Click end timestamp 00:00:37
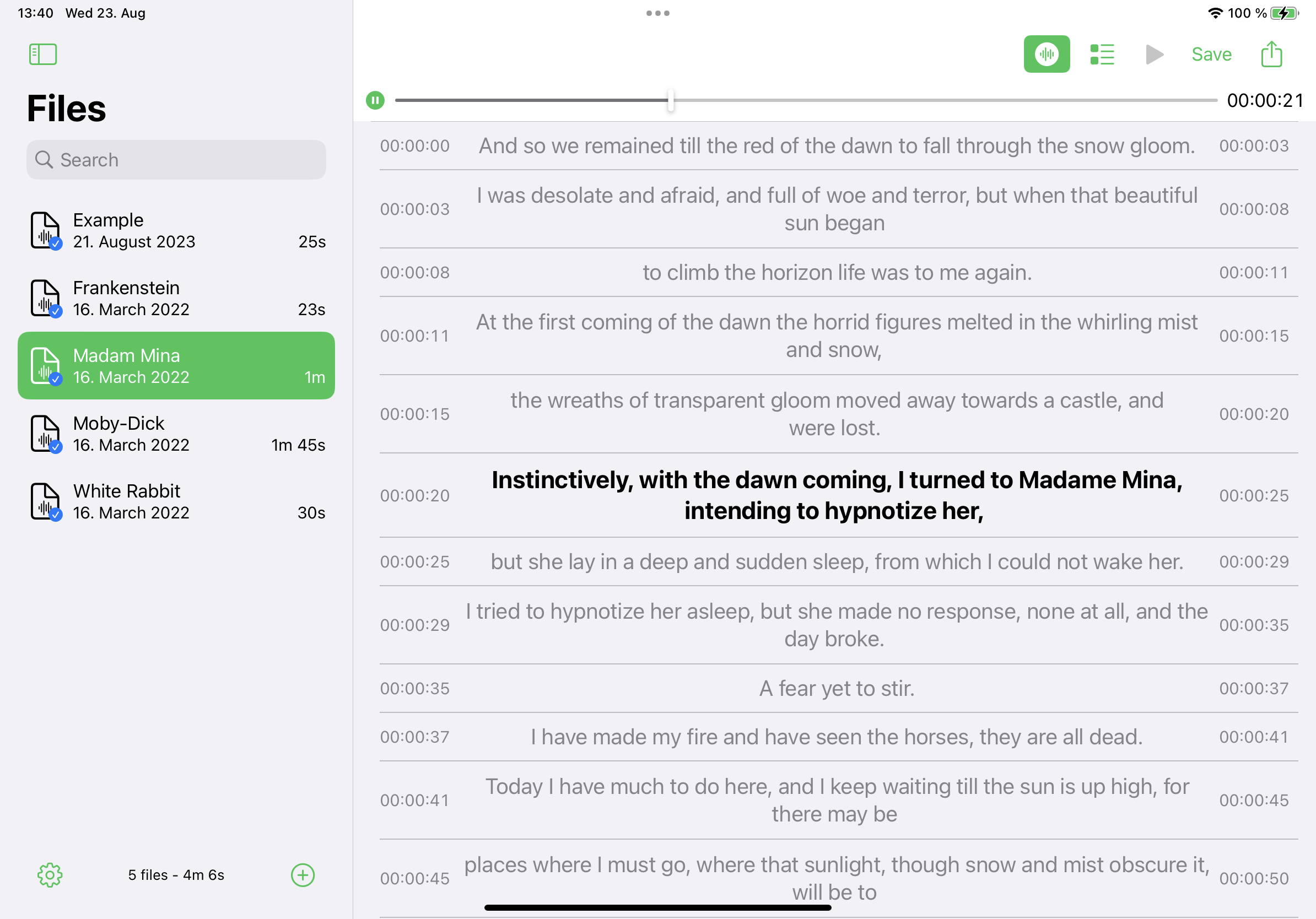Image resolution: width=1316 pixels, height=919 pixels. 1254,688
